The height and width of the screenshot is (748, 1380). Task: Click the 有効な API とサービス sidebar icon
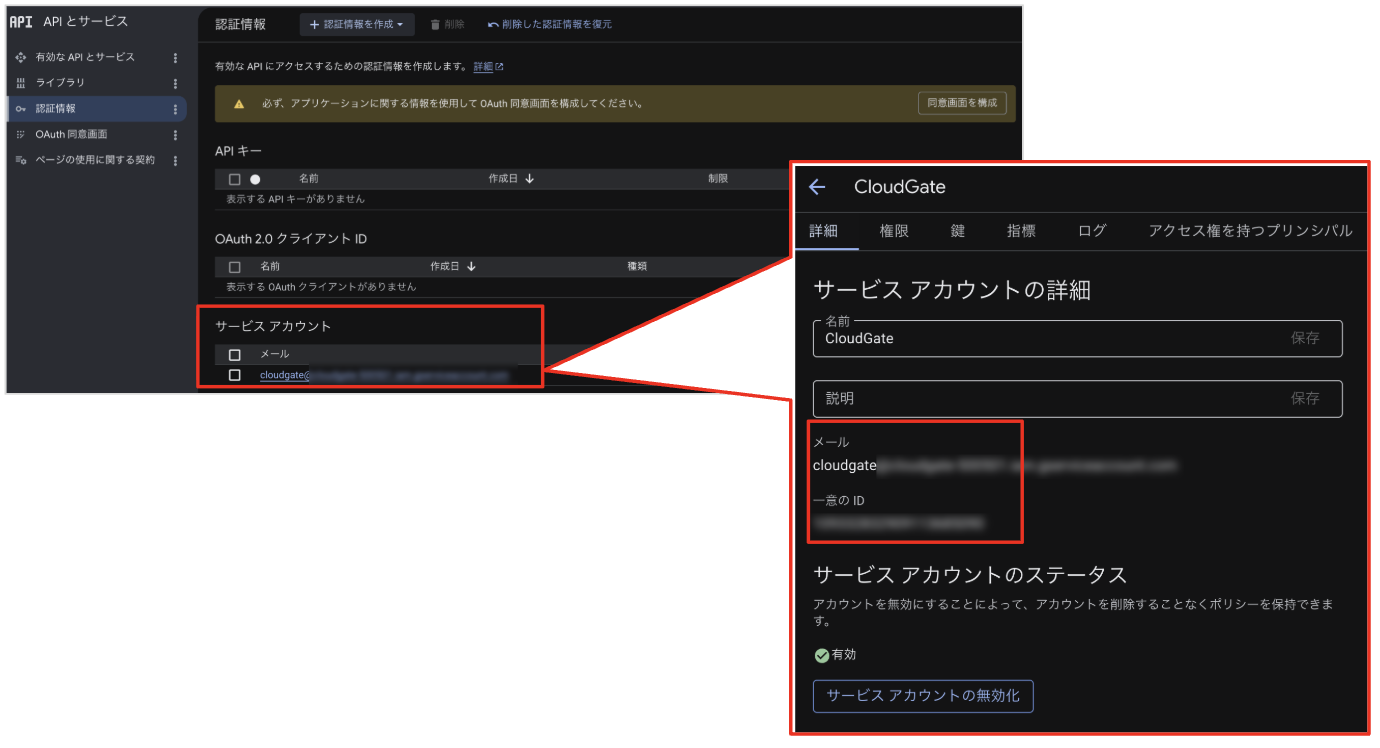(21, 58)
